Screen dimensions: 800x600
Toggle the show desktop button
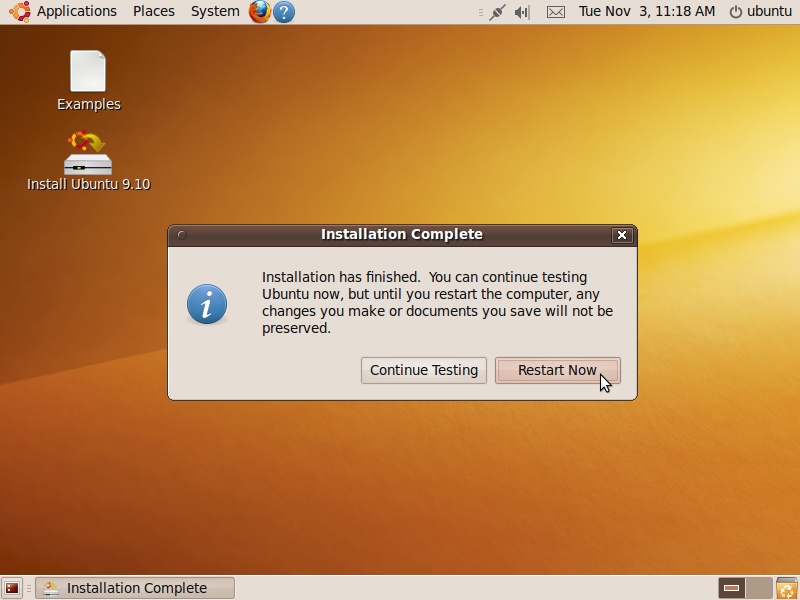[x=12, y=588]
